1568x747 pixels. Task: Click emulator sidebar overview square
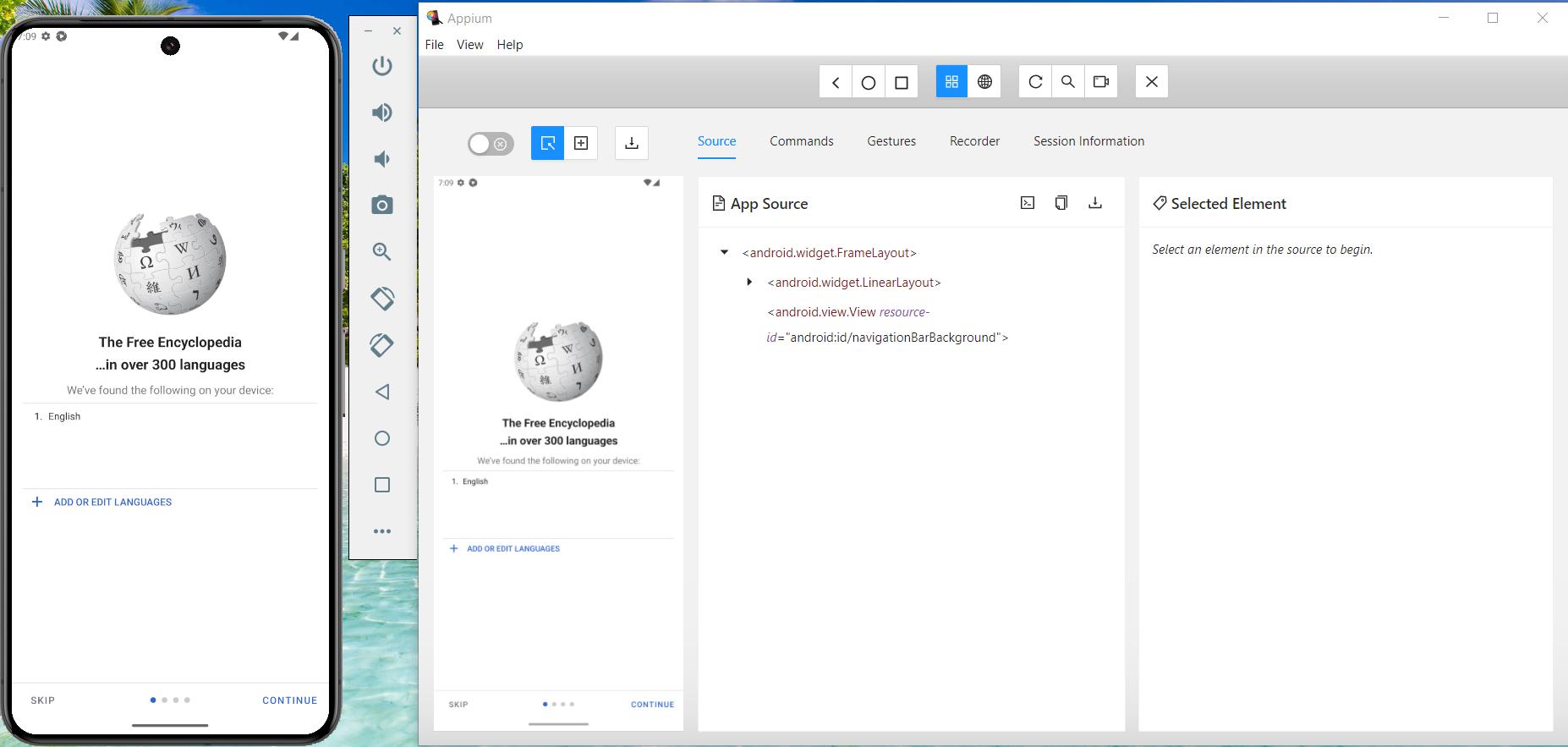point(382,485)
